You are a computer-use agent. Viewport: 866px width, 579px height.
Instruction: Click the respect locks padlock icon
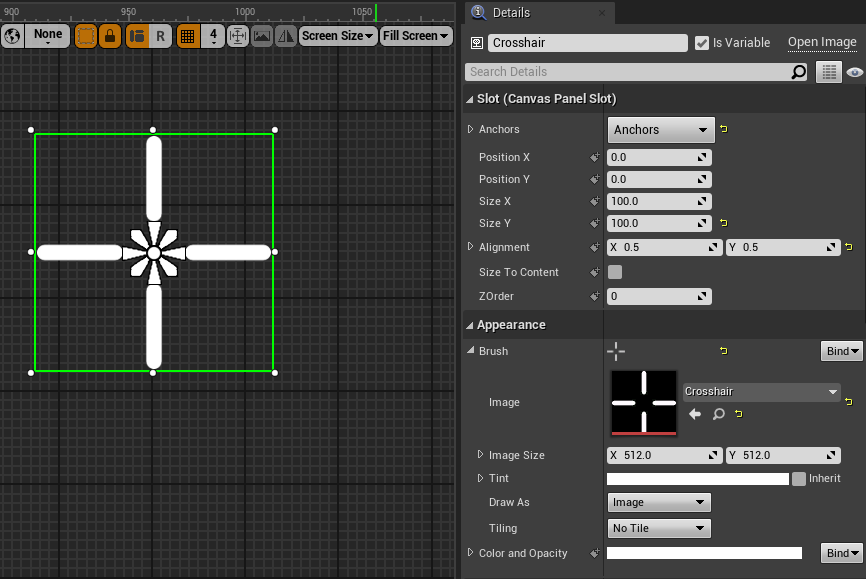pos(110,36)
